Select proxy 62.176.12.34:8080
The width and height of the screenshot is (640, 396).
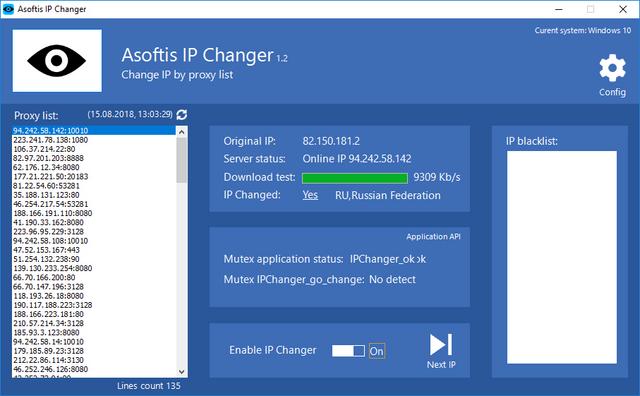tap(94, 167)
